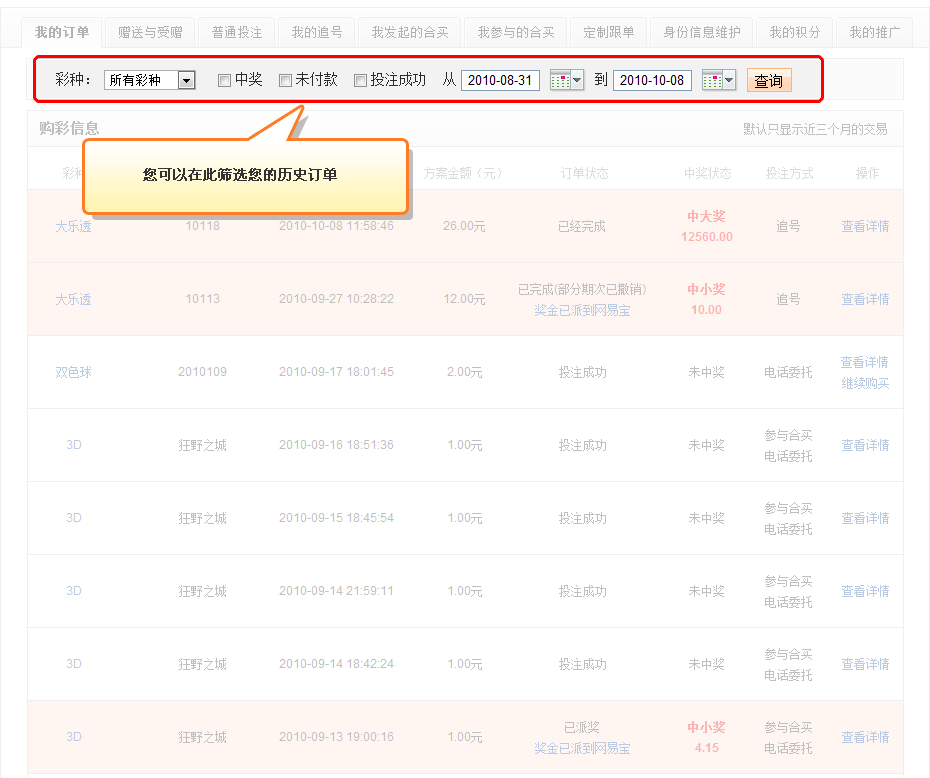Viewport: 930px width, 778px height.
Task: Enable the 未付款 checkbox
Action: pos(285,81)
